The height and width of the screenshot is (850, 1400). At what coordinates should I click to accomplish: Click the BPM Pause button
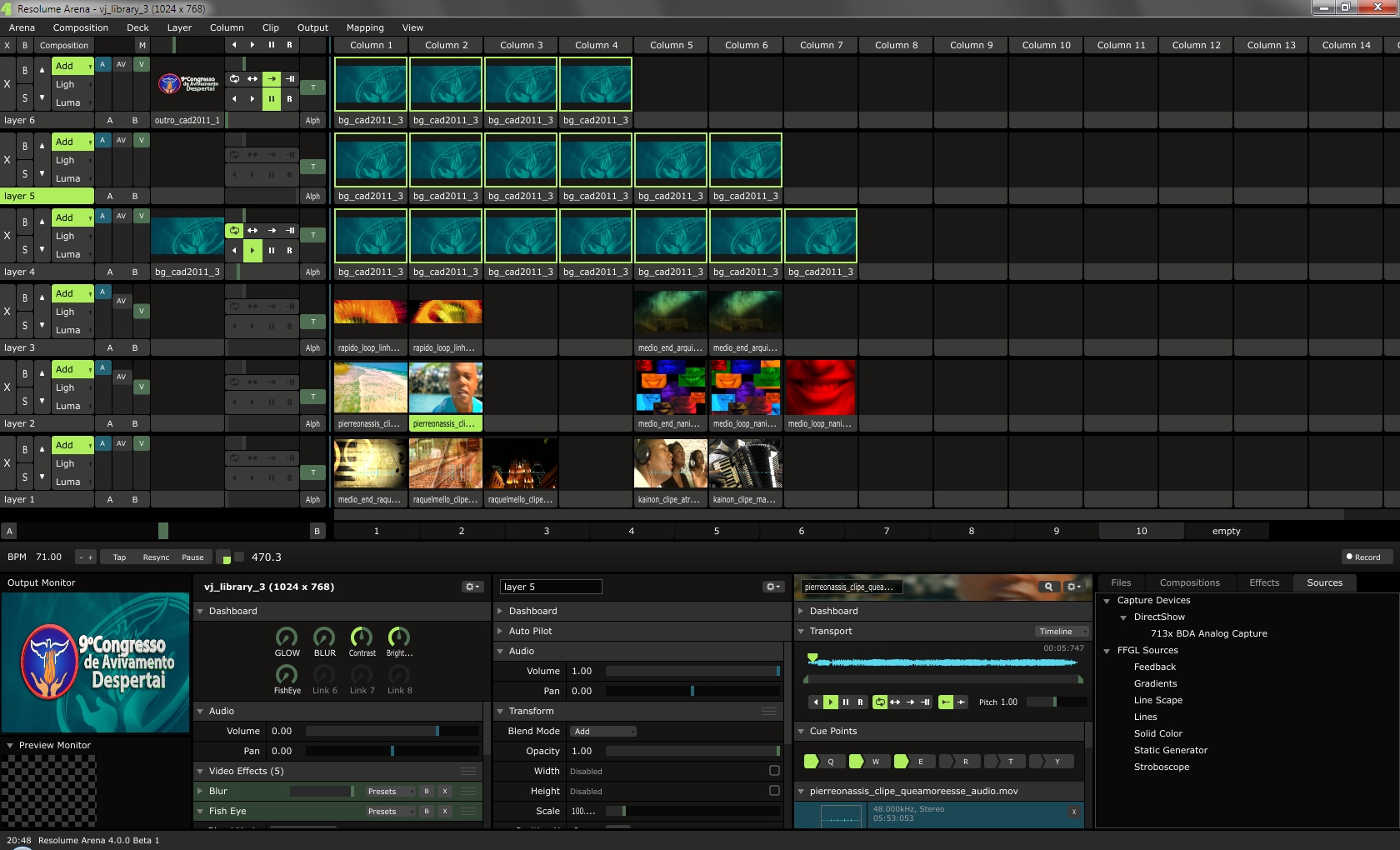coord(192,557)
